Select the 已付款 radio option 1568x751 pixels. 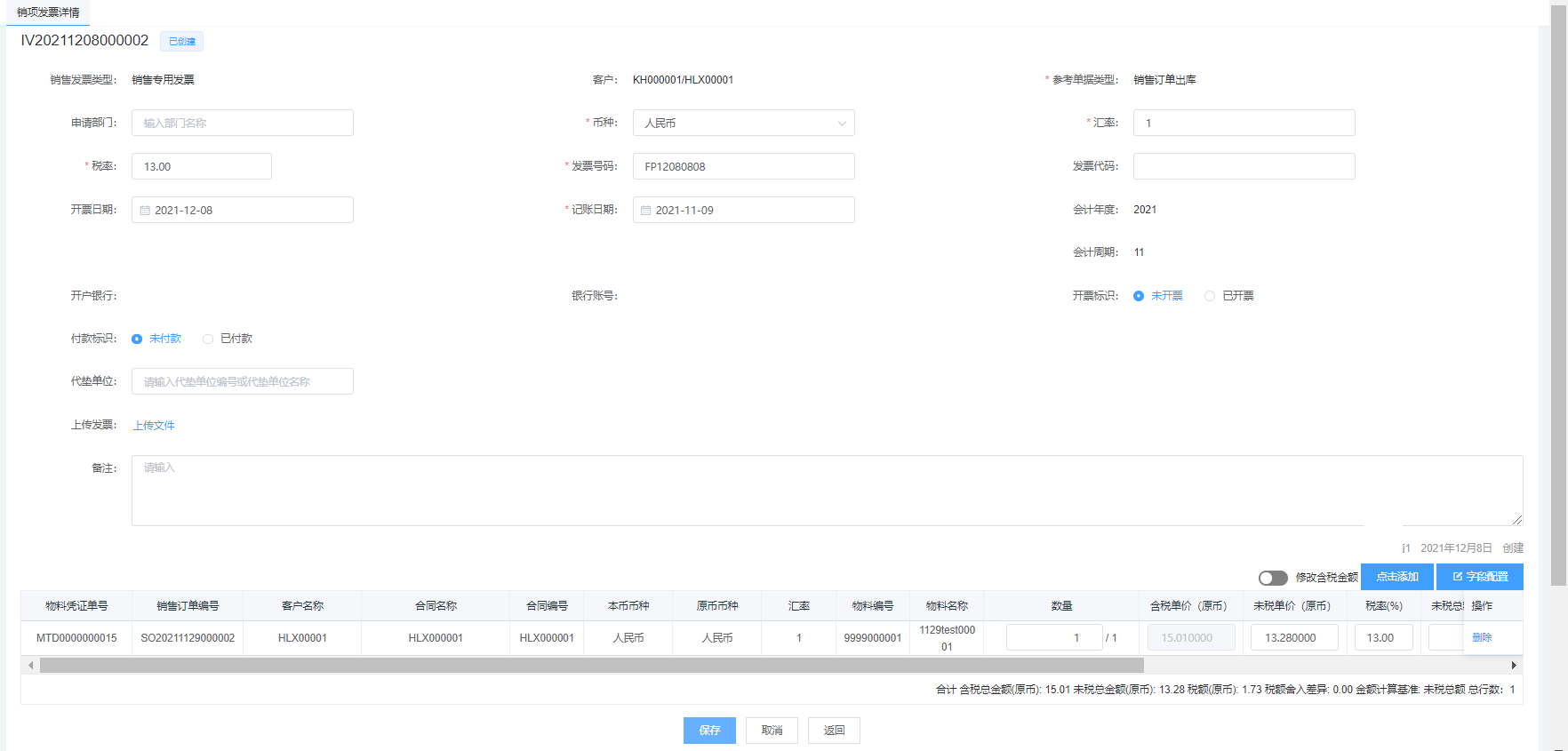(x=208, y=339)
